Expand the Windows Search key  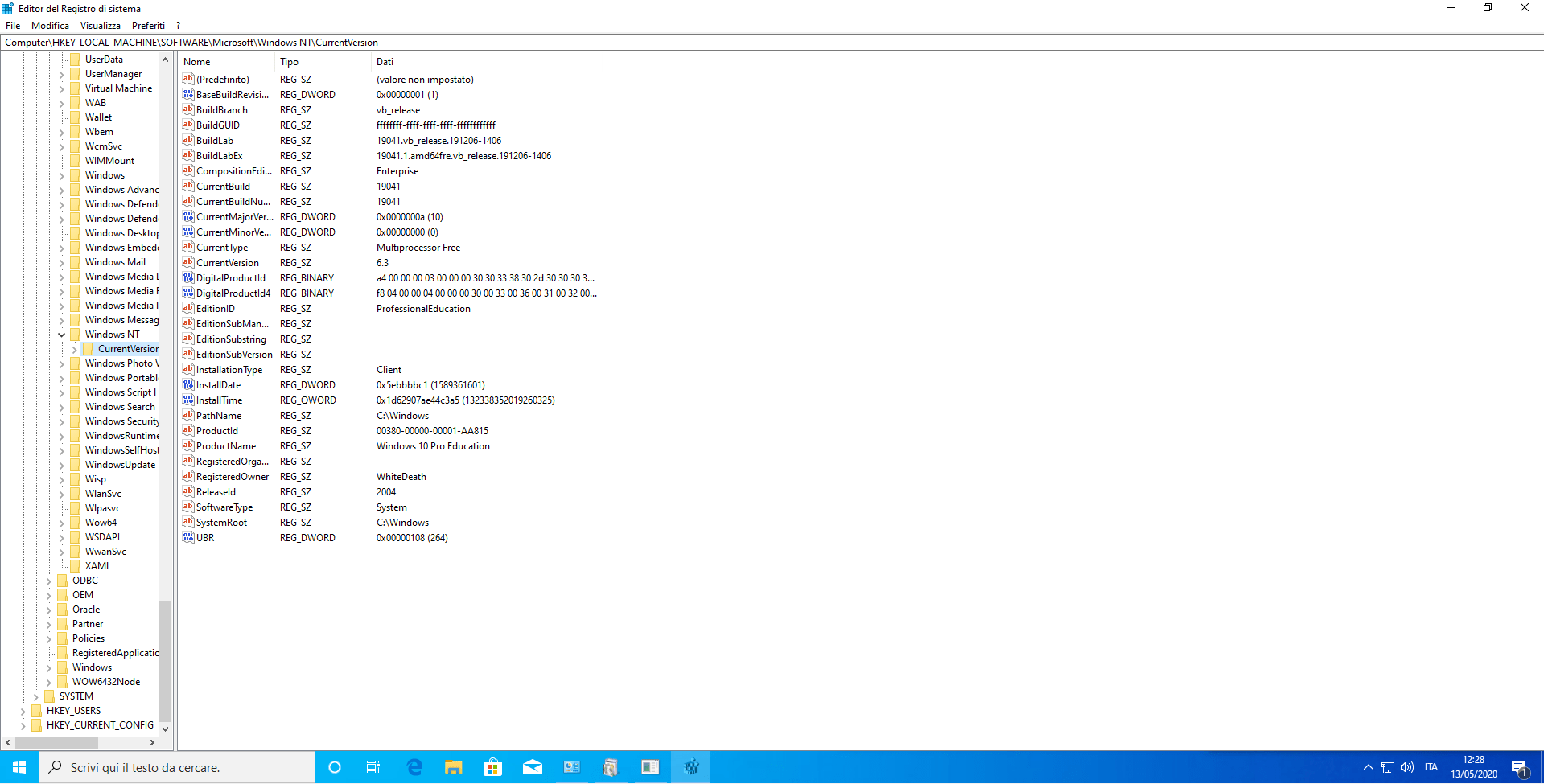(62, 407)
